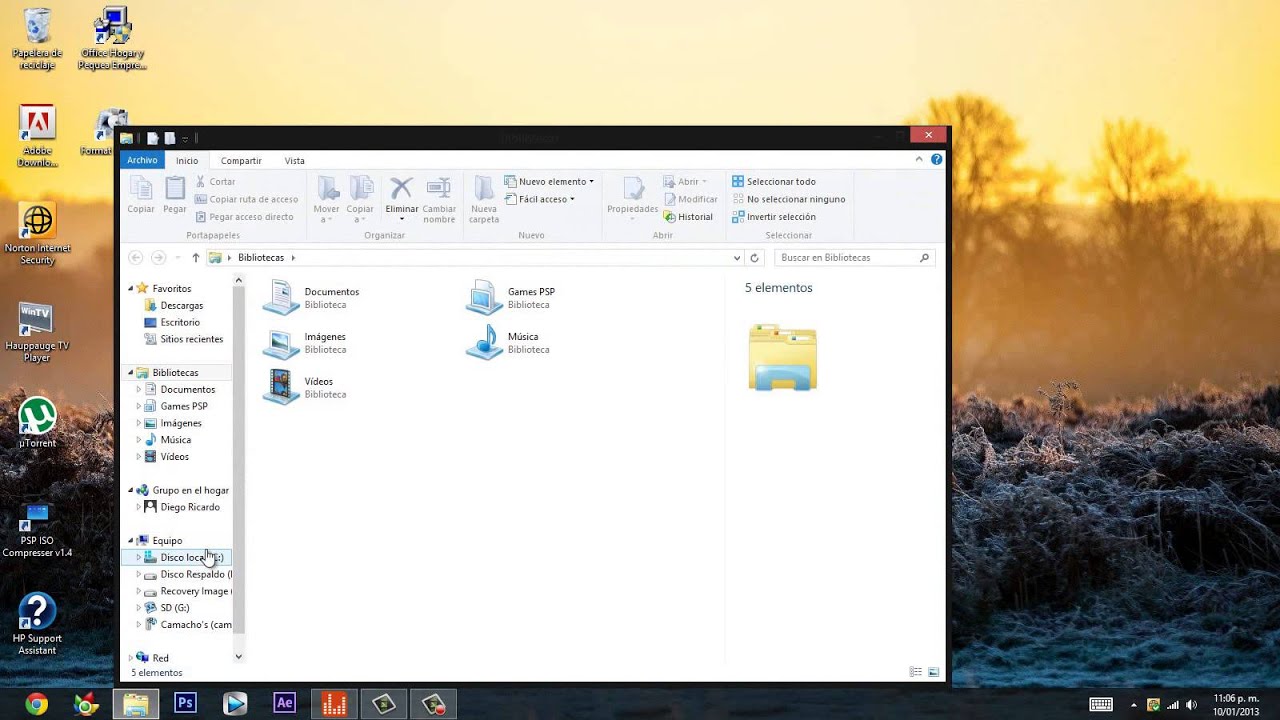Click the Up one level arrow
The height and width of the screenshot is (720, 1280).
point(196,257)
